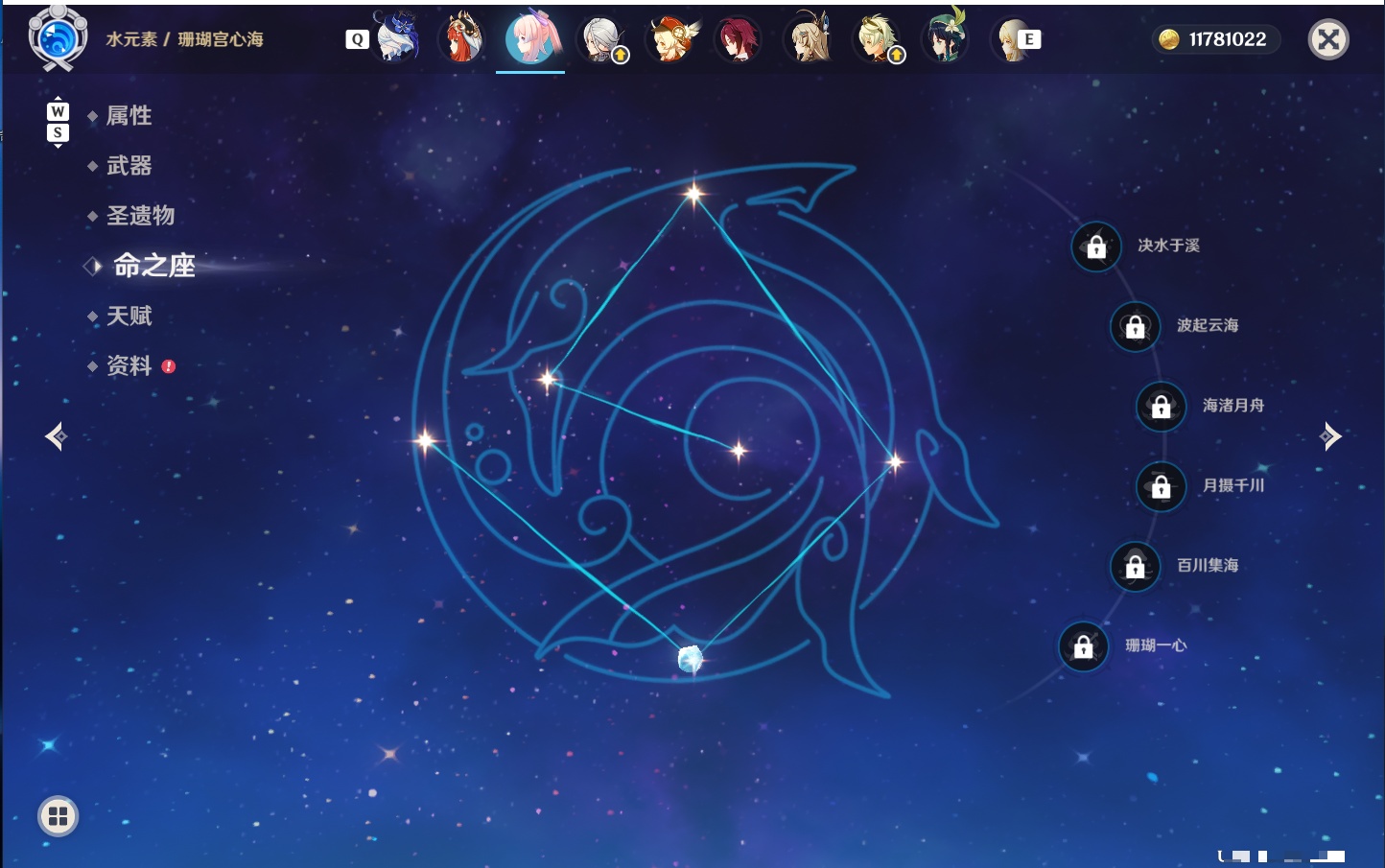The height and width of the screenshot is (868, 1385).
Task: Choose the green-hat Venti character portrait
Action: tap(945, 38)
